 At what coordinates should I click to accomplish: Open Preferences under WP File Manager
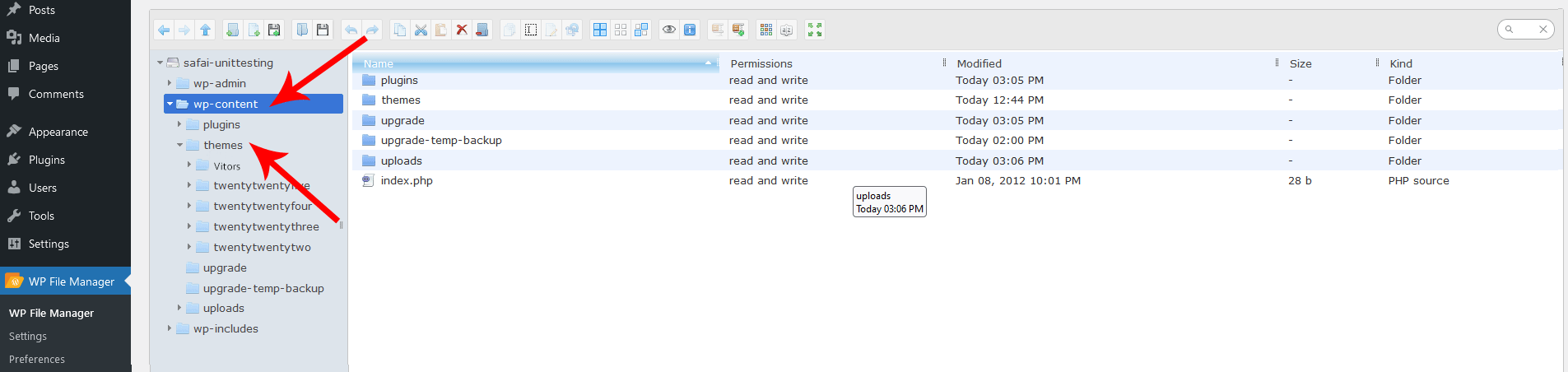[37, 360]
